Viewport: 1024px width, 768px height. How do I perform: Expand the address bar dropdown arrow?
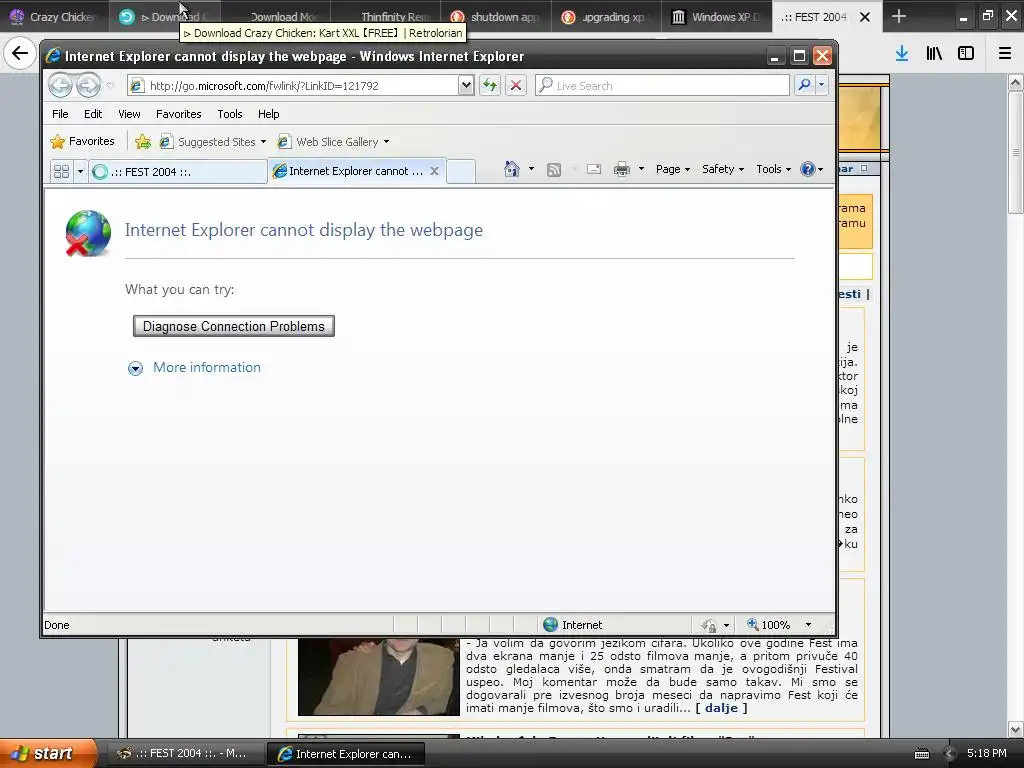pyautogui.click(x=466, y=86)
